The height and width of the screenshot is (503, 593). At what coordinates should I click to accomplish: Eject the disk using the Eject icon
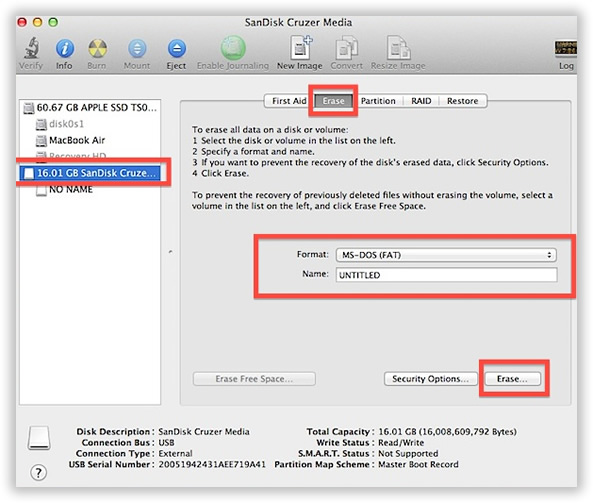177,48
